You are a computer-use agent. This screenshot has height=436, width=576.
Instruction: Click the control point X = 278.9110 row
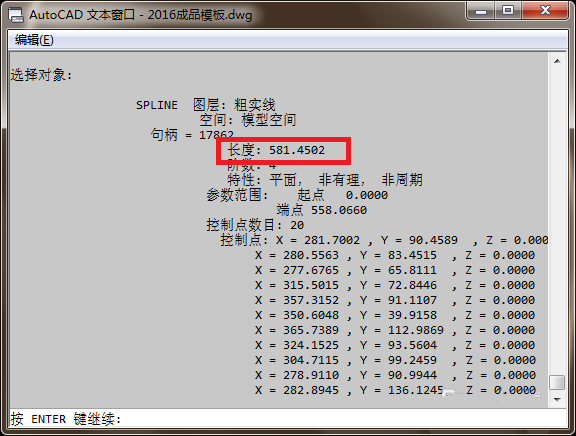point(395,375)
